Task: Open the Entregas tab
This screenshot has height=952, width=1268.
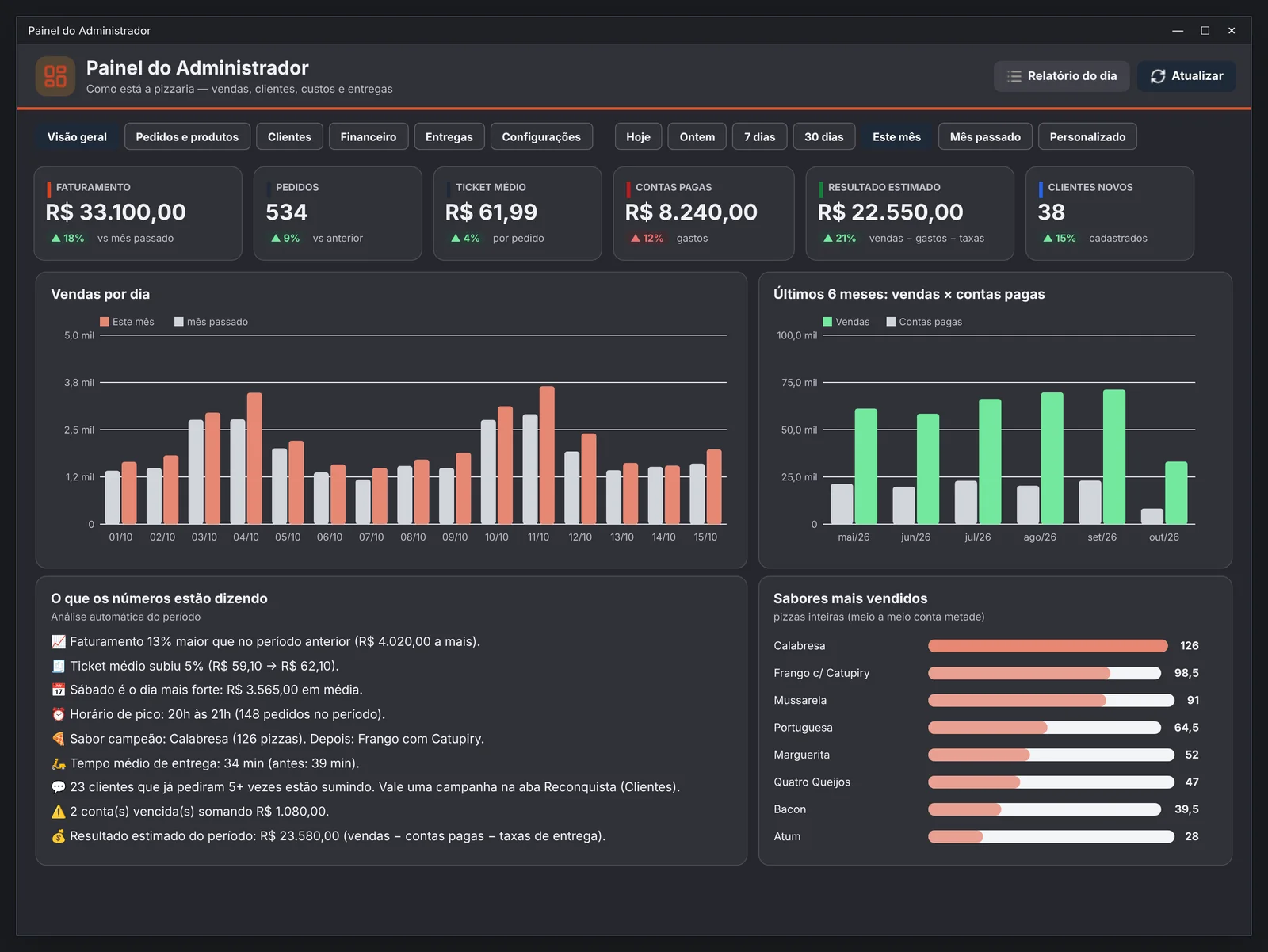Action: (449, 136)
